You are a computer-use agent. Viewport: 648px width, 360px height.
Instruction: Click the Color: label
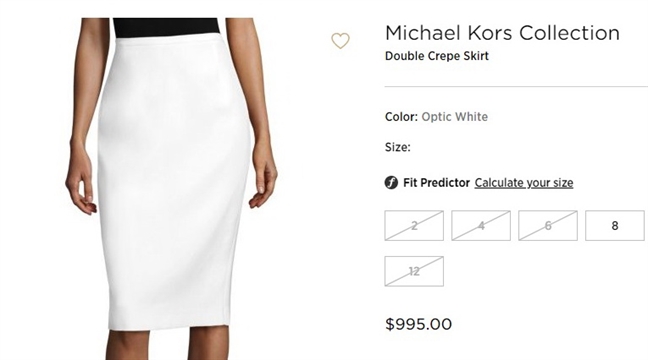pyautogui.click(x=401, y=117)
